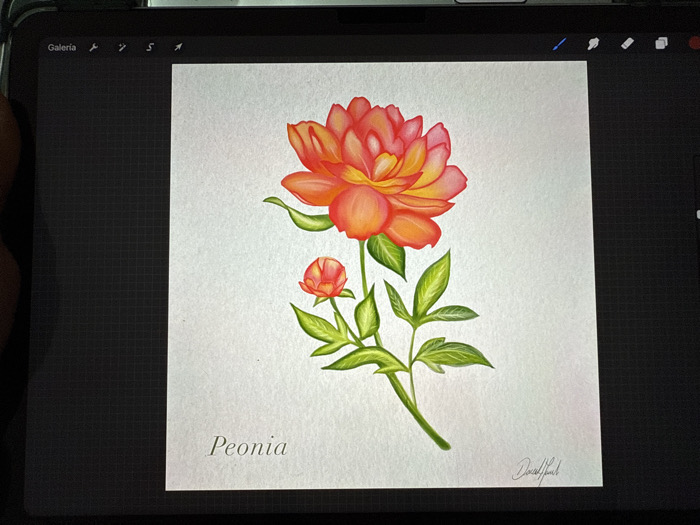This screenshot has height=525, width=700.
Task: Select the Smudge finger tool
Action: (593, 44)
